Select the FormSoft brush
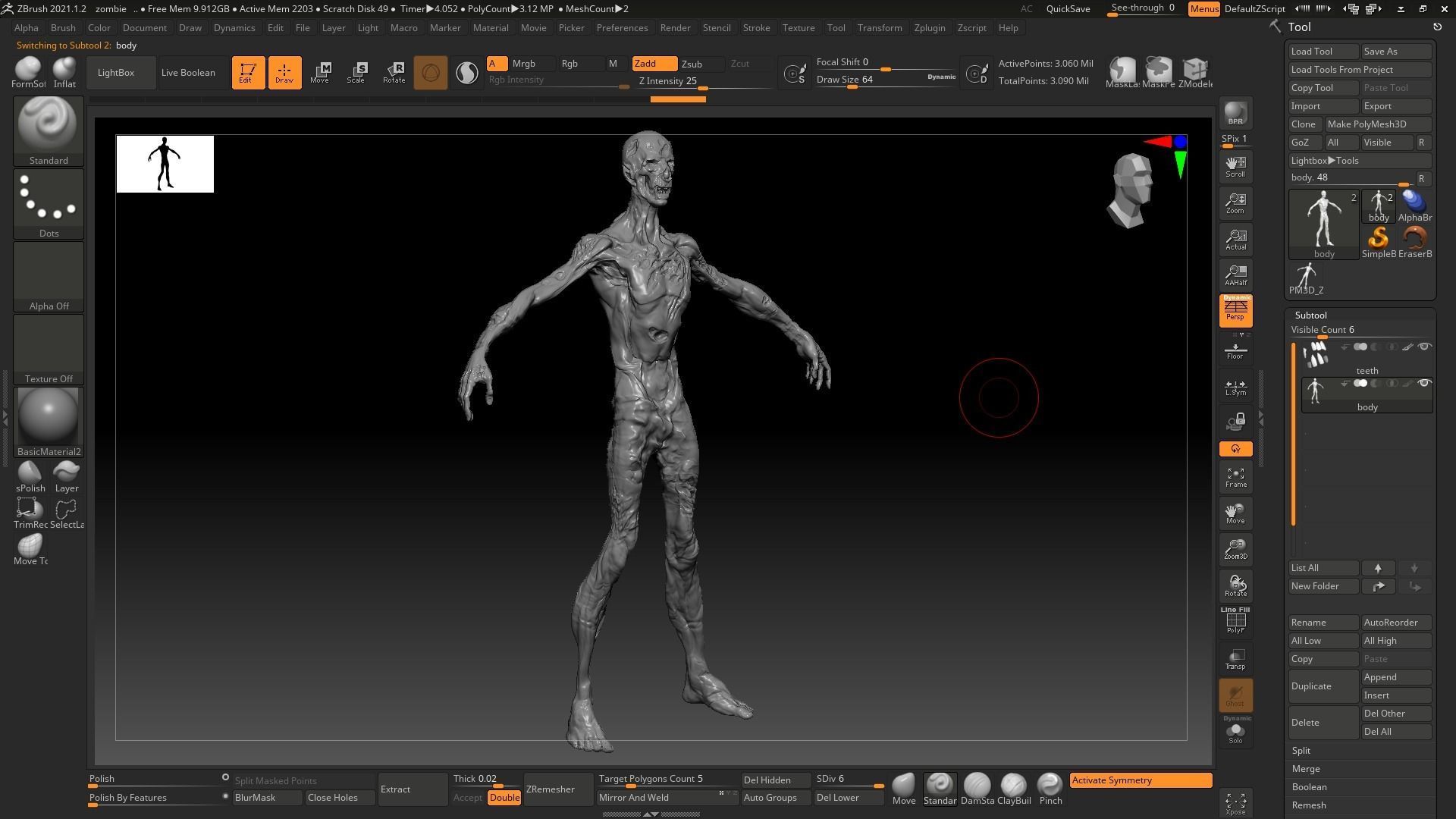The image size is (1456, 819). coord(29,72)
